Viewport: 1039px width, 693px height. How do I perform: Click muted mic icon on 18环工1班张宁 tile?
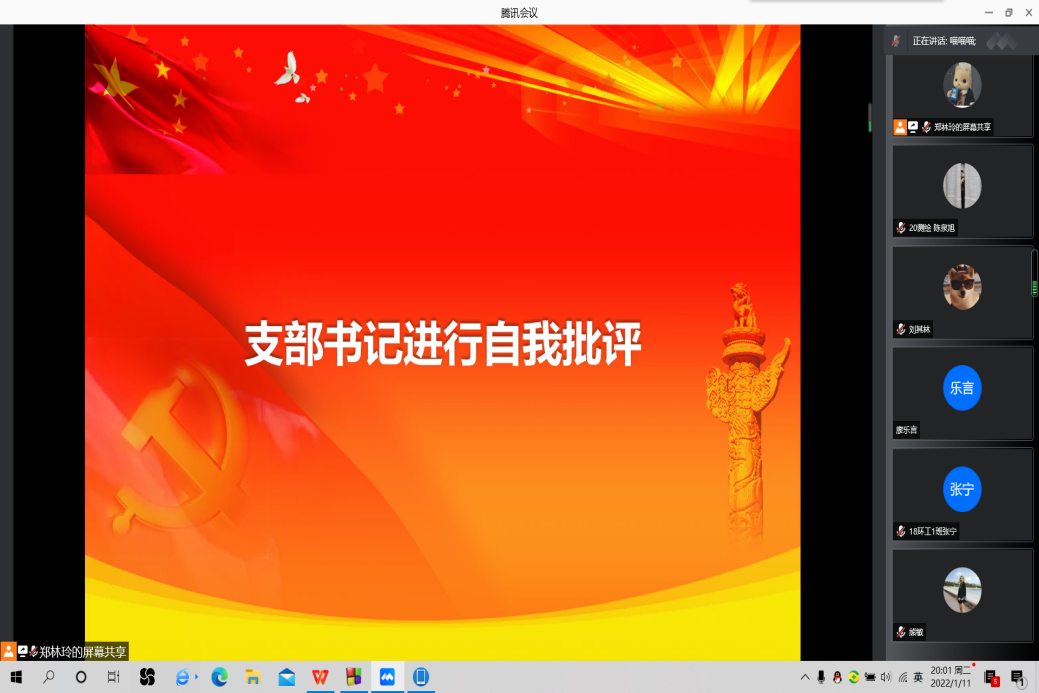pyautogui.click(x=901, y=531)
